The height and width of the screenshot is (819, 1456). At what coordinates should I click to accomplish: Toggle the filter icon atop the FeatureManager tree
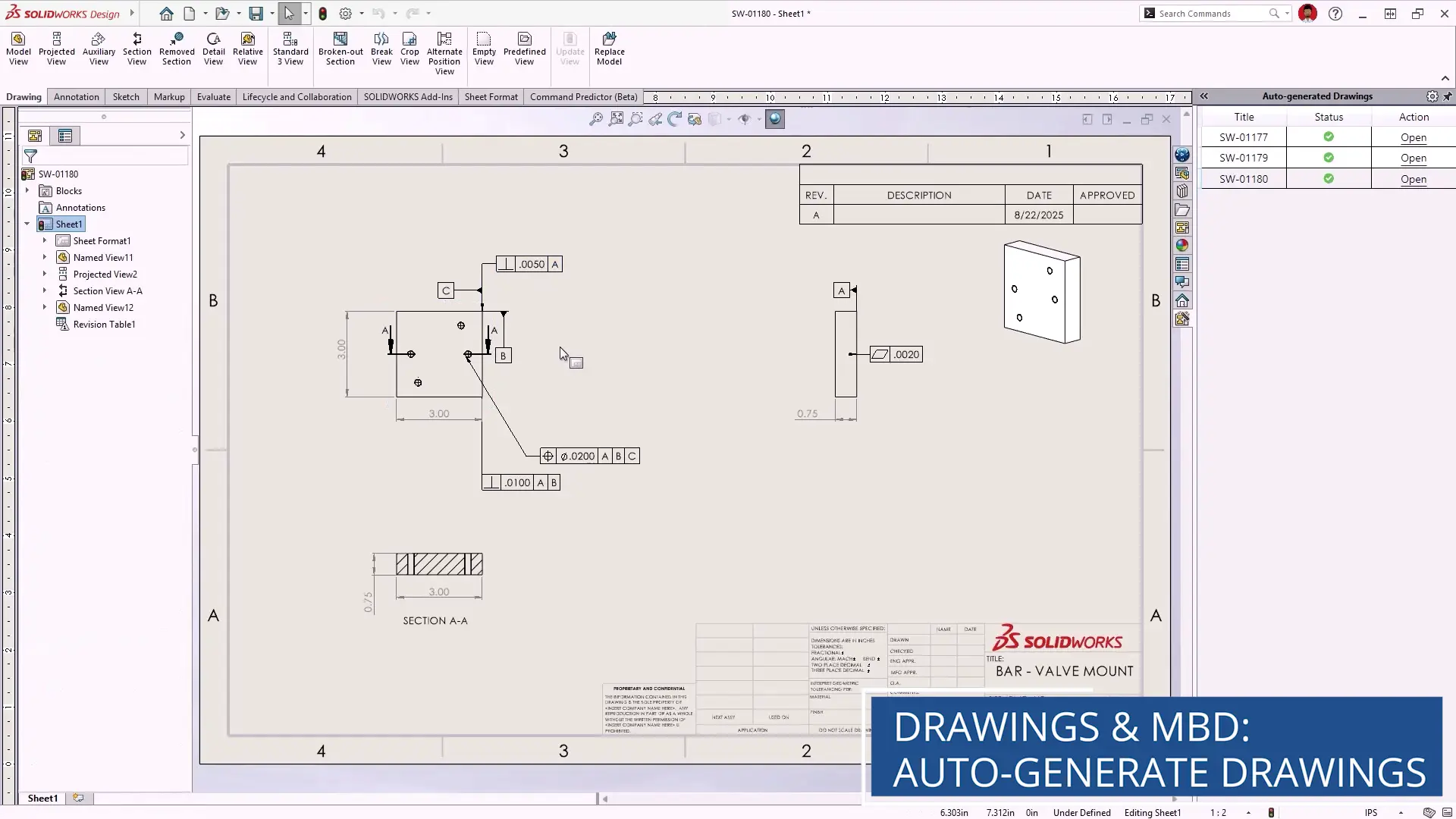(30, 155)
